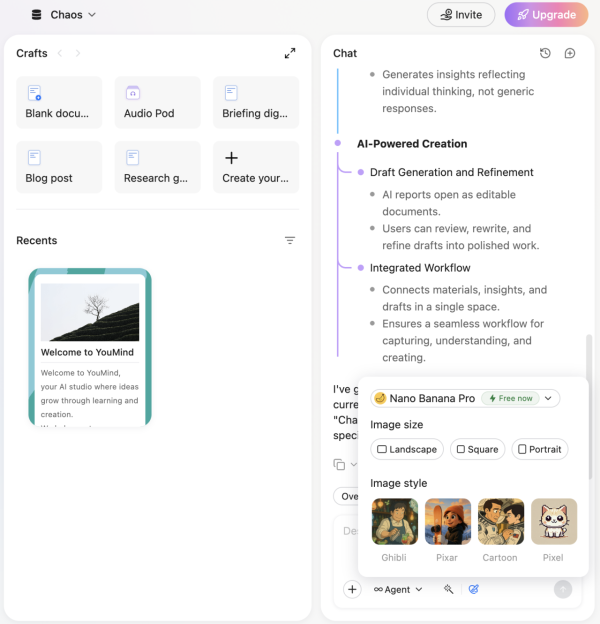This screenshot has width=600, height=624.
Task: Click the magic wand tools icon
Action: 449,589
